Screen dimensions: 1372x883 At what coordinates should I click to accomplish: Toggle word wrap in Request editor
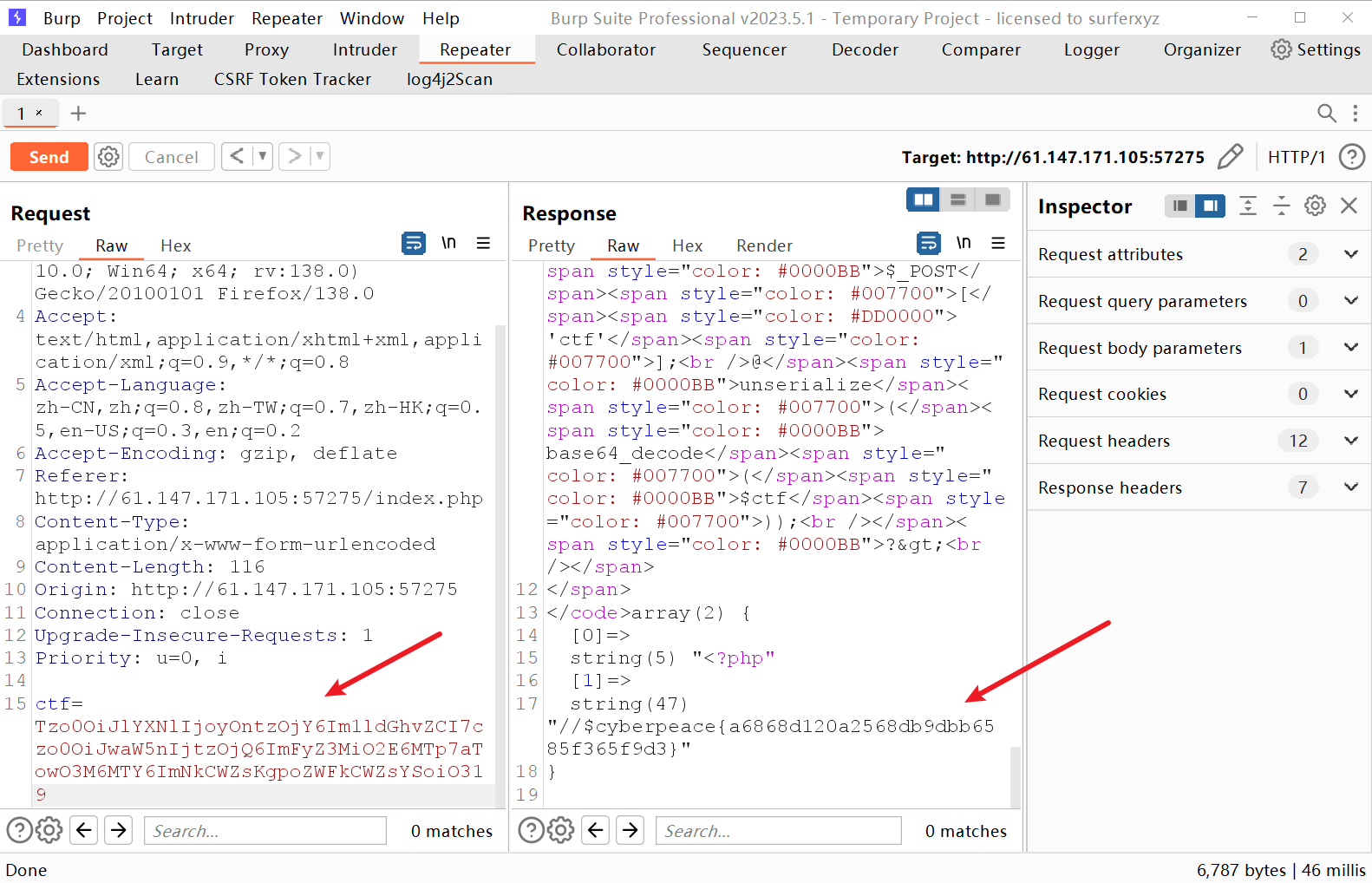pos(414,244)
